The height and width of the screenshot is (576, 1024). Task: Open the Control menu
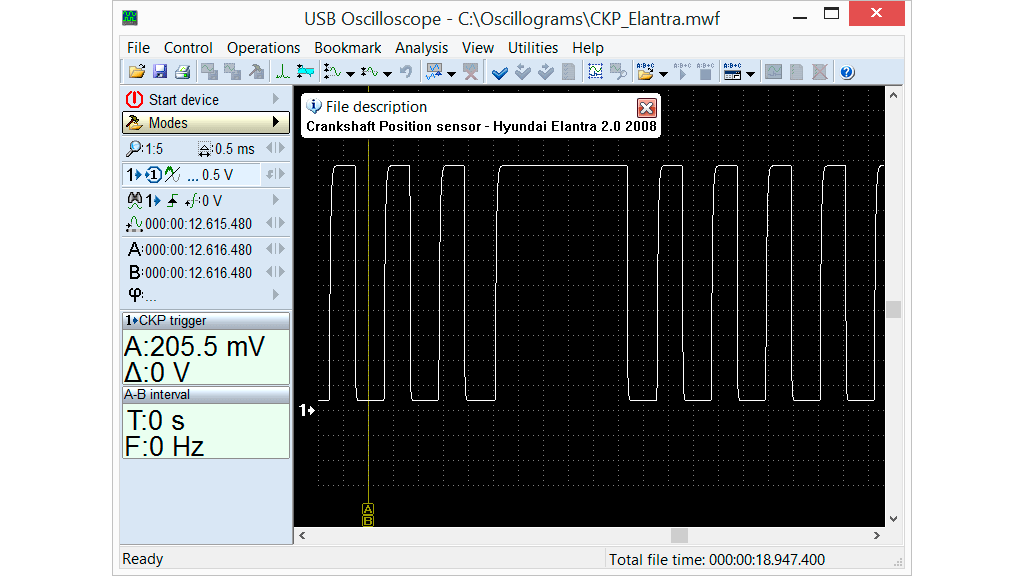tap(188, 48)
